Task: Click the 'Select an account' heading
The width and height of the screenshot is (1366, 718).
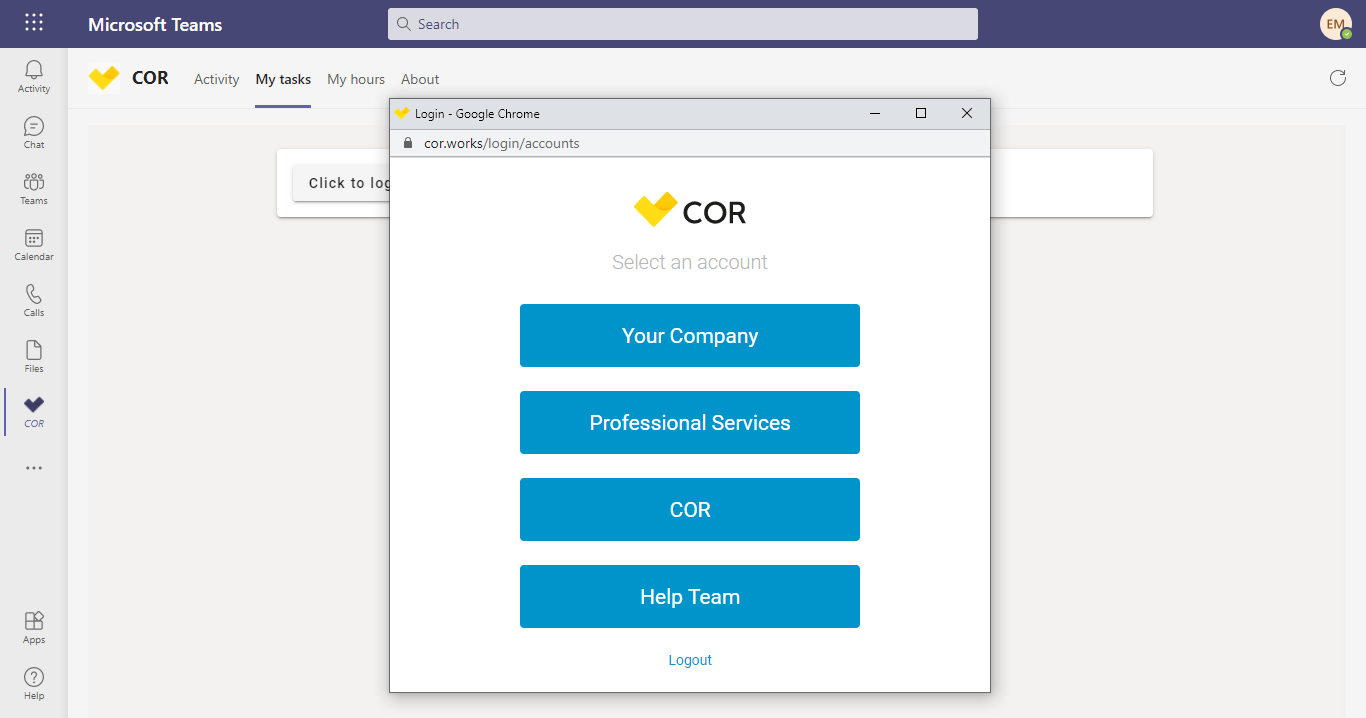Action: click(x=690, y=262)
